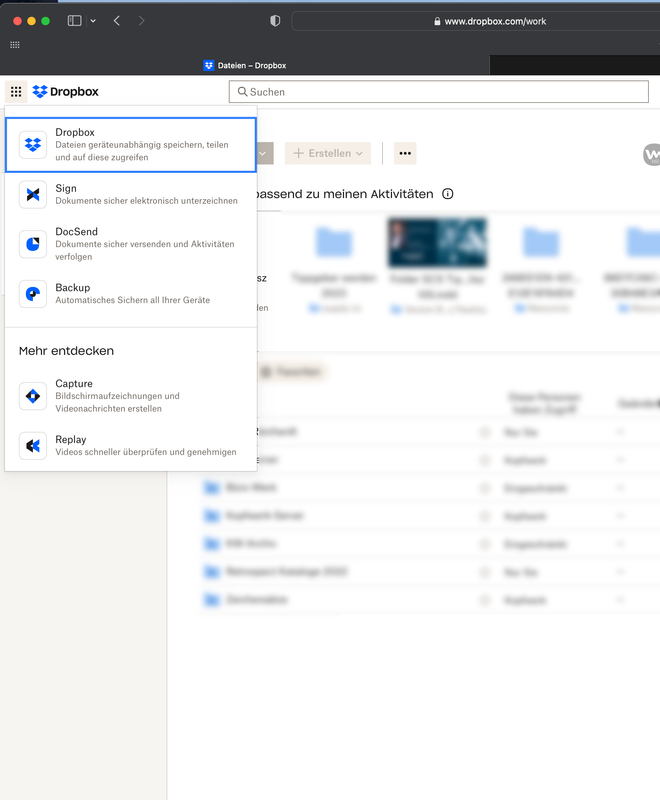Screen dimensions: 660x800
Task: Click the Dropbox app grid launcher icon
Action: (x=16, y=91)
